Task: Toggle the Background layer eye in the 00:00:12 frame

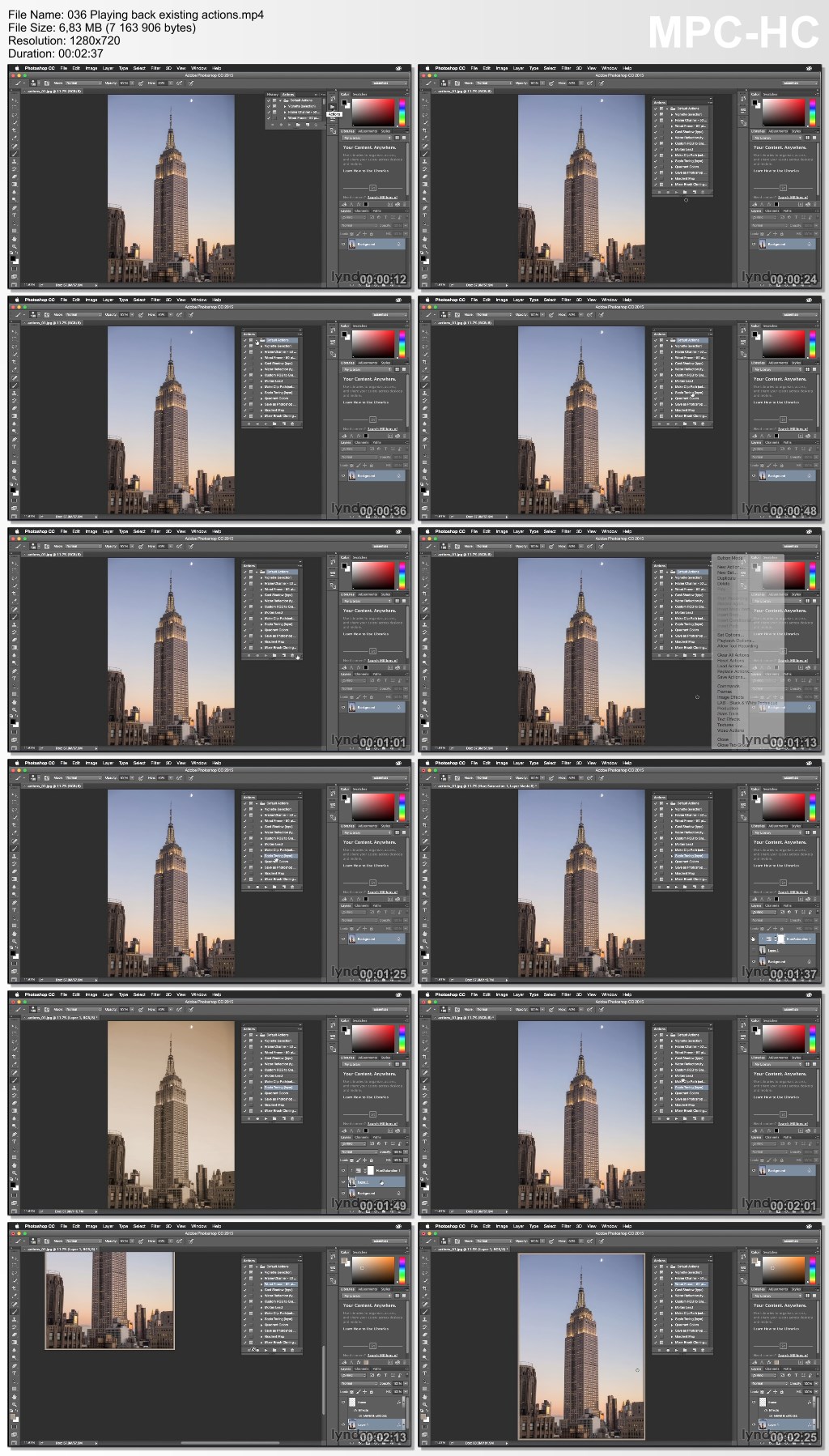Action: click(343, 244)
